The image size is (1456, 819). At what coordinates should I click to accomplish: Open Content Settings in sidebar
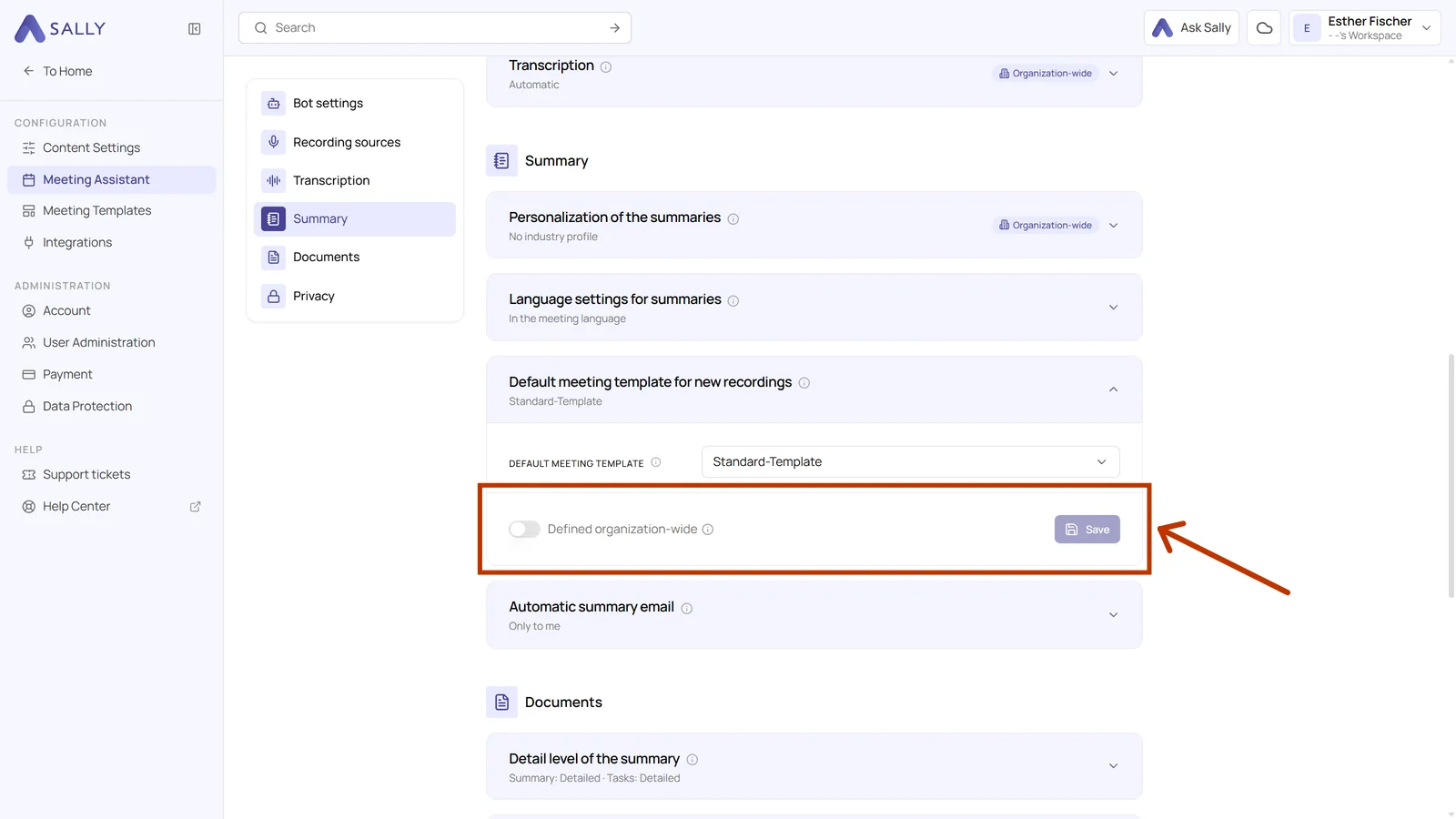111,148
